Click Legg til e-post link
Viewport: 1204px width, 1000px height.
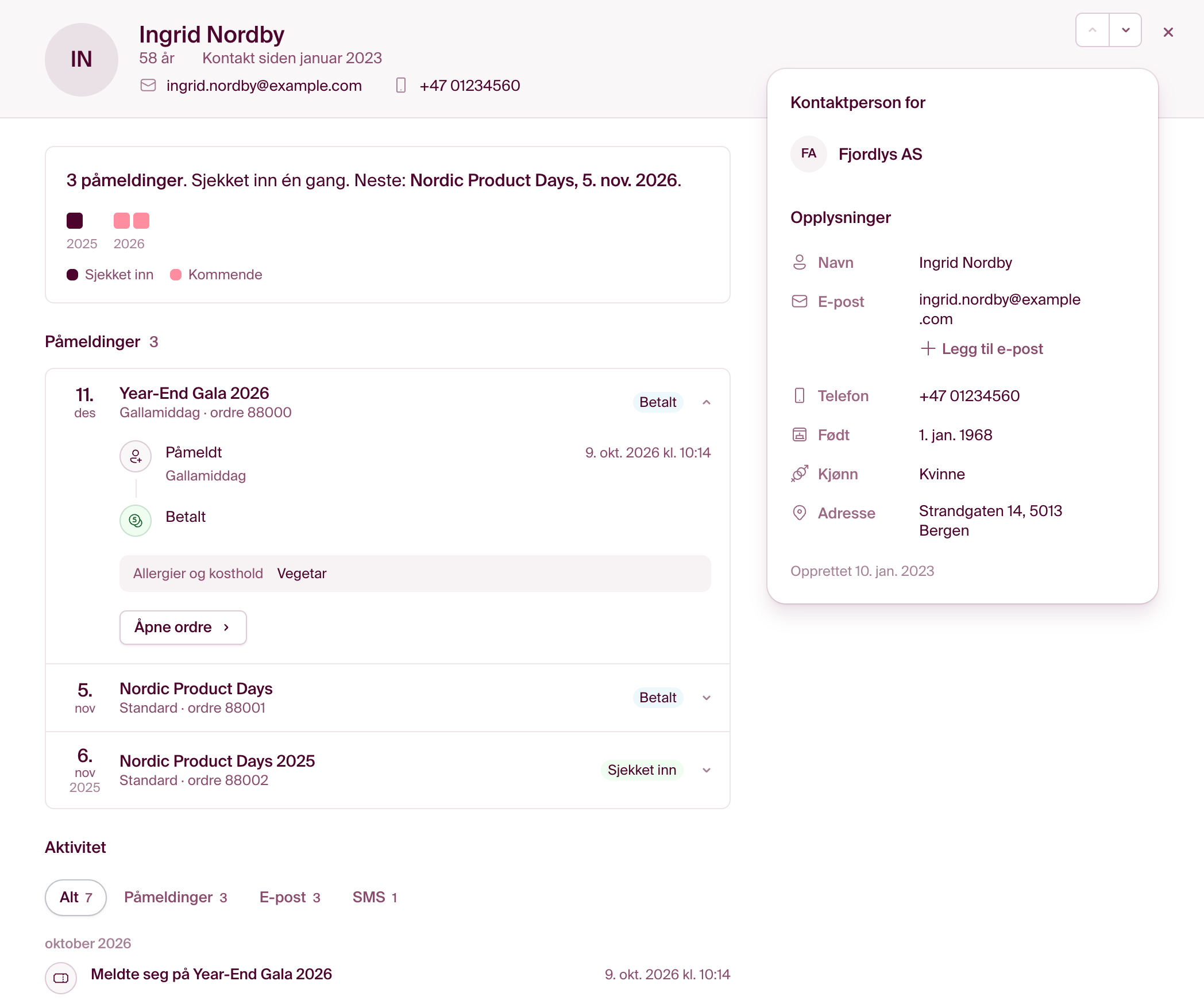click(x=982, y=349)
